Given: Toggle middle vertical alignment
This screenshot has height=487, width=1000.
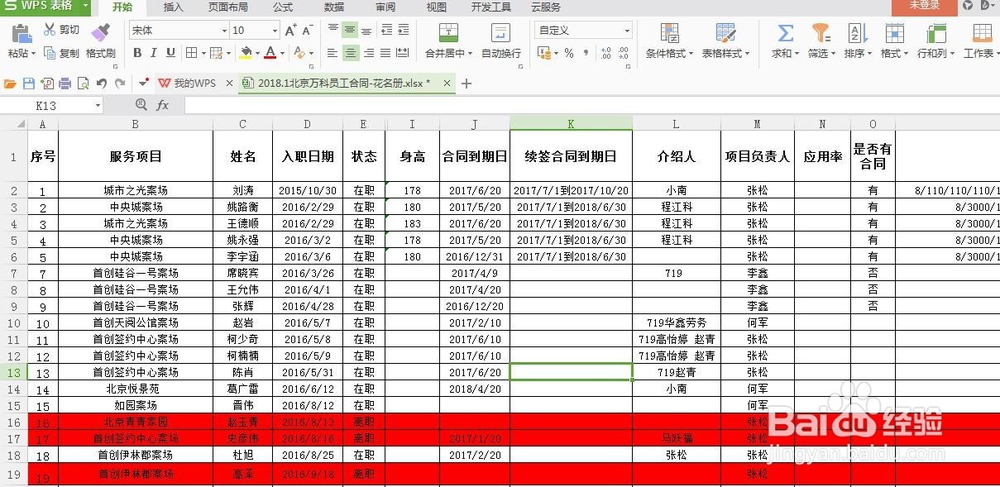Looking at the screenshot, I should (349, 29).
